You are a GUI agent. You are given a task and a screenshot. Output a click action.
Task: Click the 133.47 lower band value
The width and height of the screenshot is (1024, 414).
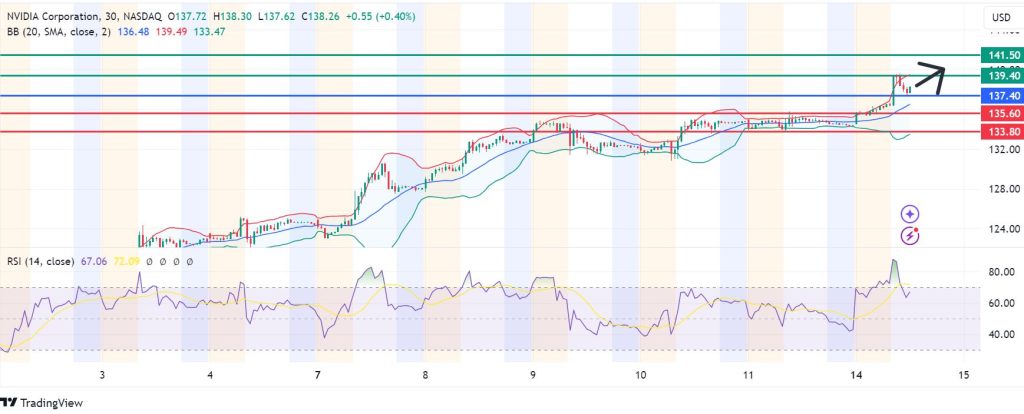tap(208, 31)
